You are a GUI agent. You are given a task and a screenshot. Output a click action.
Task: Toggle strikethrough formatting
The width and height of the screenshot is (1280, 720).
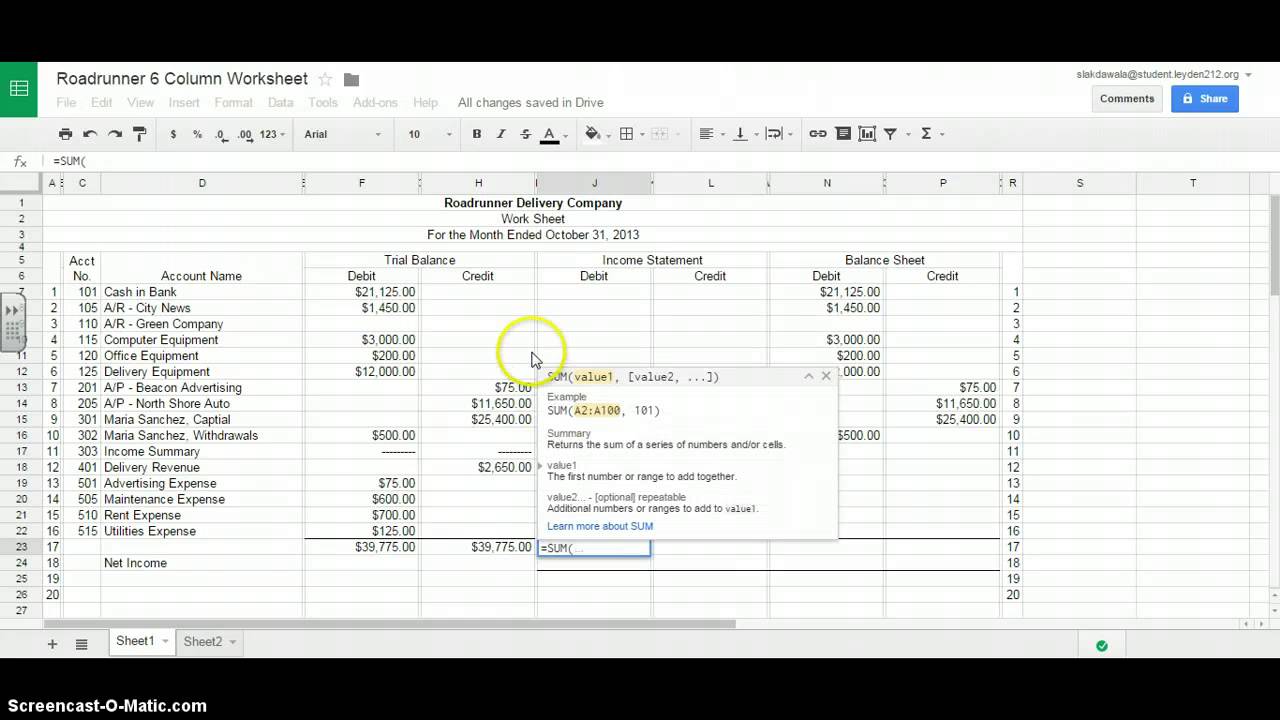point(525,134)
